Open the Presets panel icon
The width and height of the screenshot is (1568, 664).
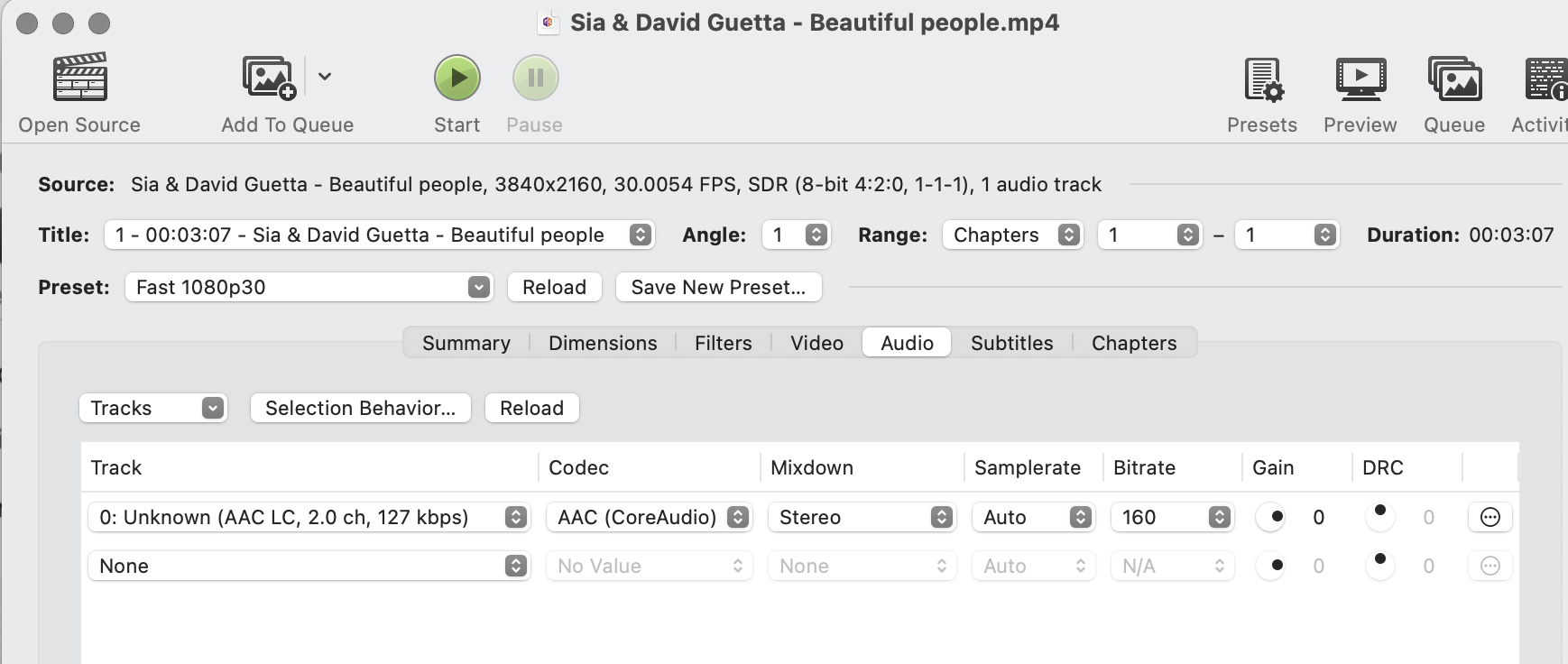[1262, 79]
